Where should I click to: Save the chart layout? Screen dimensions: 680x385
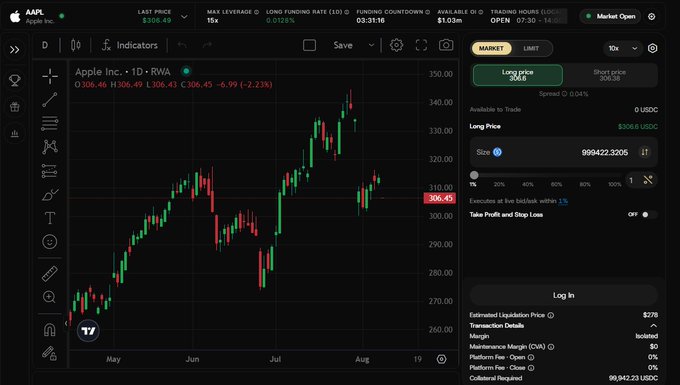tap(343, 45)
